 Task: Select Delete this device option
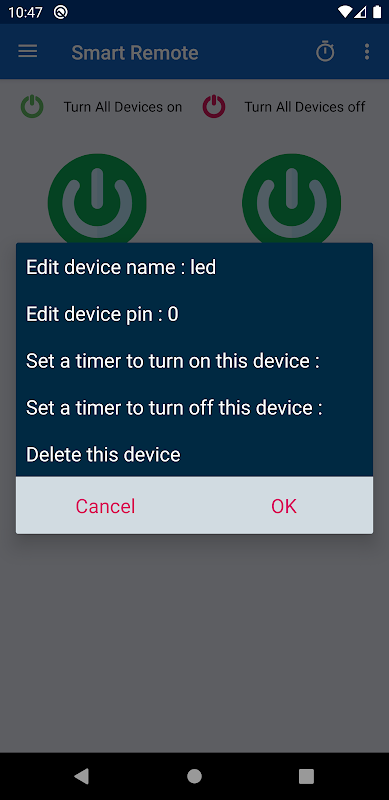tap(194, 454)
